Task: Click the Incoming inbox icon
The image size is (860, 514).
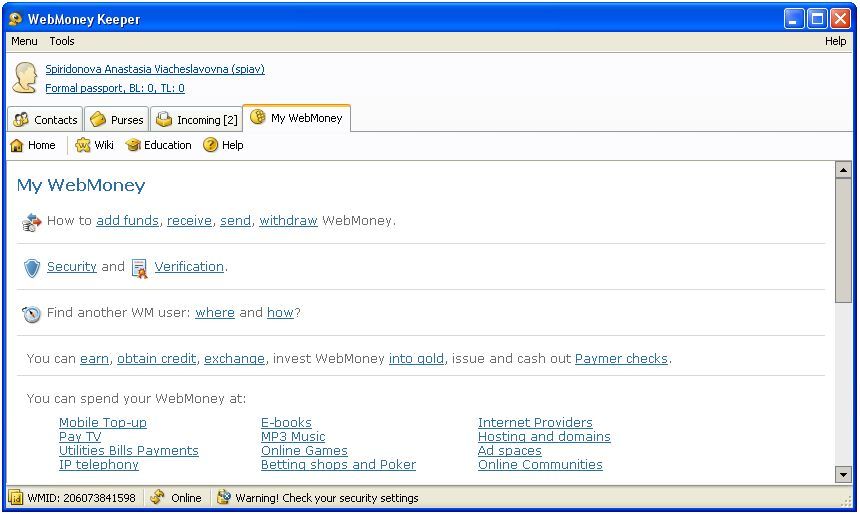Action: click(164, 120)
